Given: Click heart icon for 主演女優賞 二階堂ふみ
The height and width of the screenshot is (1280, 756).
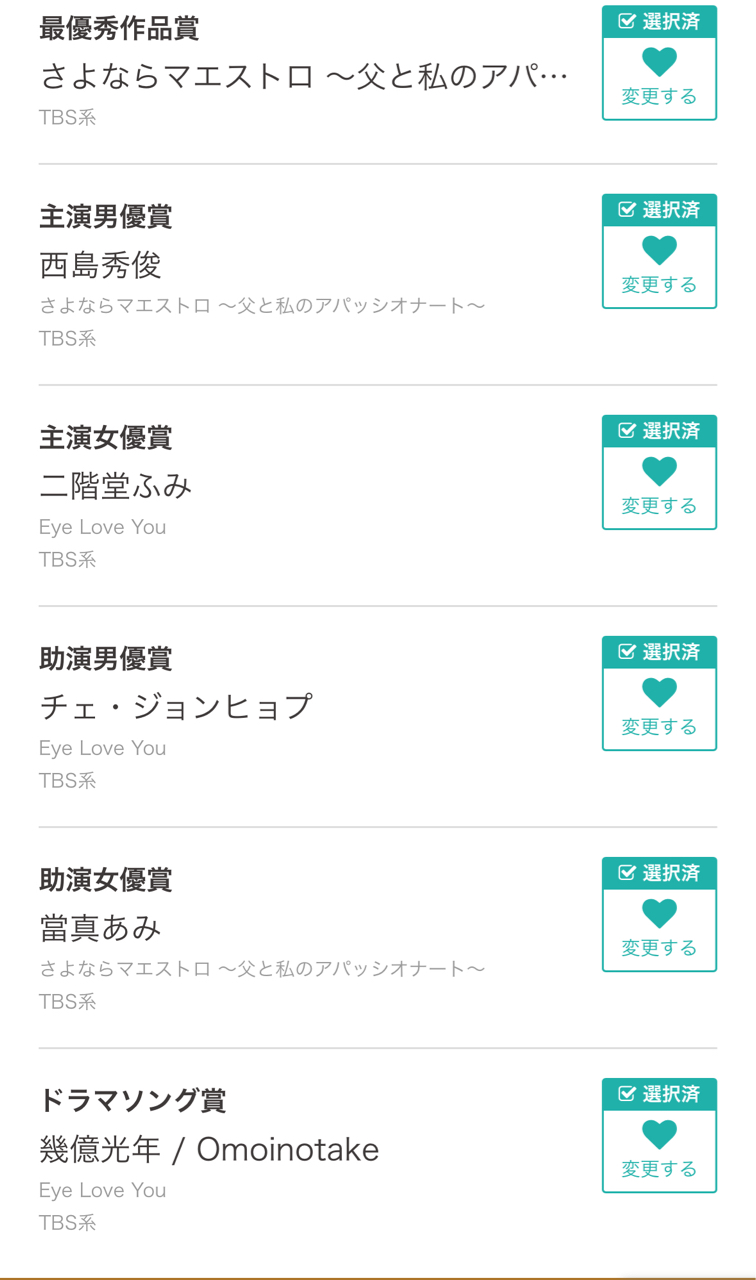Looking at the screenshot, I should click(x=659, y=471).
